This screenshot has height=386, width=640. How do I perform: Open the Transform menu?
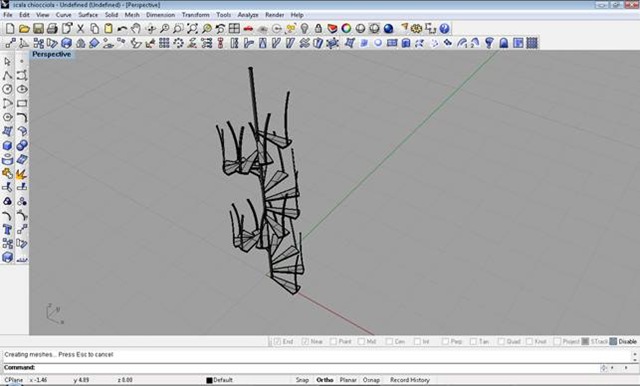click(x=195, y=15)
